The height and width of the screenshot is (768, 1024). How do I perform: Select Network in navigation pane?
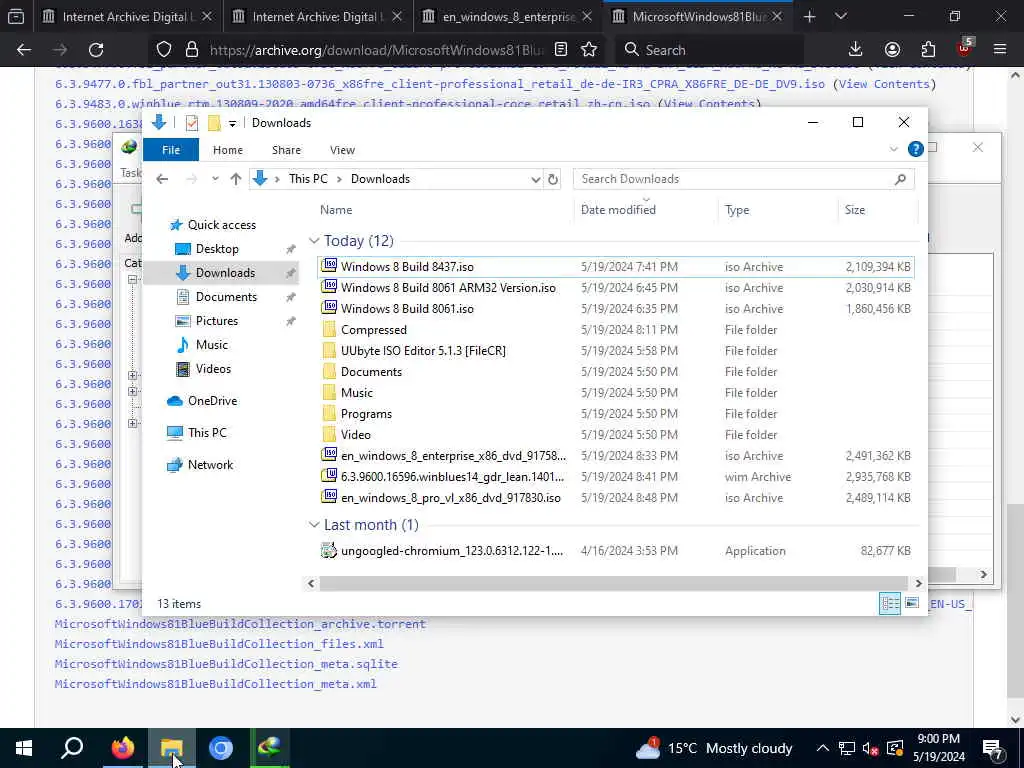[210, 465]
